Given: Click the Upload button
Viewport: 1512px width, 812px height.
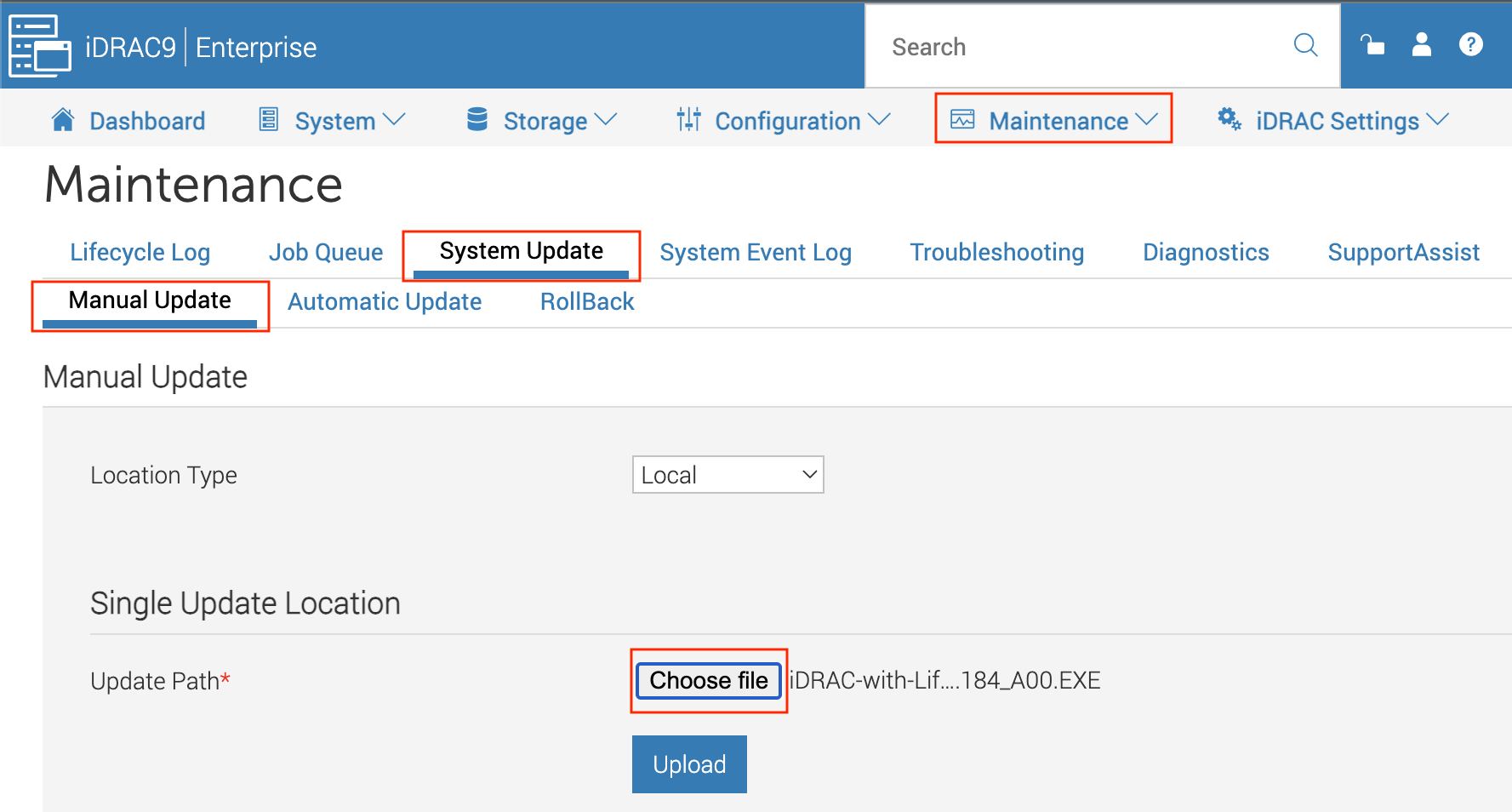Looking at the screenshot, I should 689,764.
